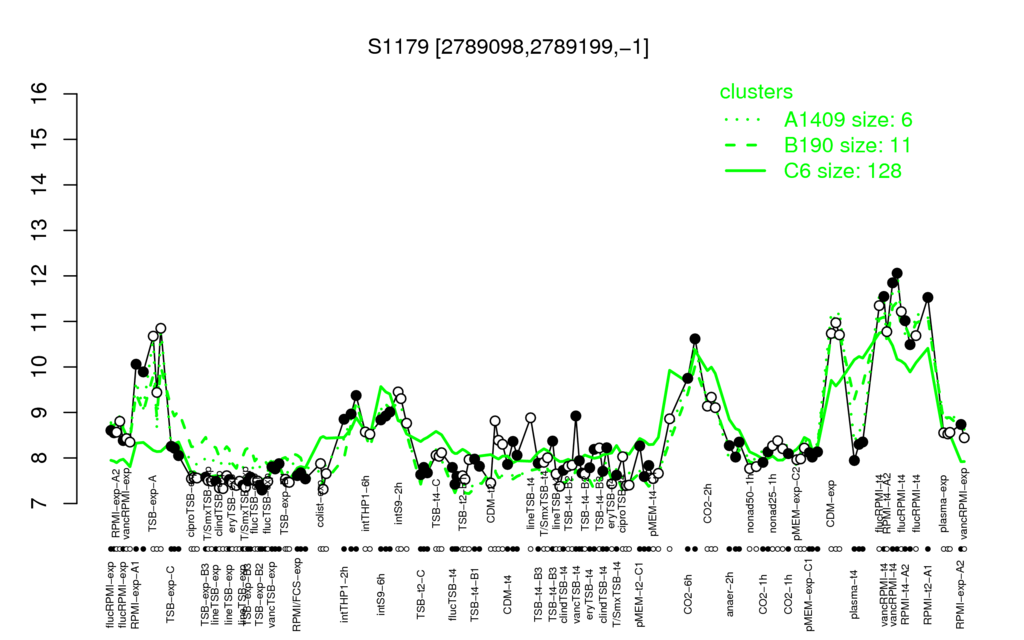Select the A1409 size: 6 legend entry
Screen dimensions: 1024x640
[848, 120]
